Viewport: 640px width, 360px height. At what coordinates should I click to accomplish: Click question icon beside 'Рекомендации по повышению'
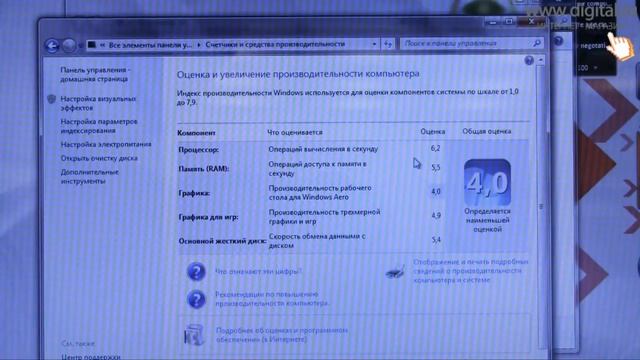pos(196,300)
